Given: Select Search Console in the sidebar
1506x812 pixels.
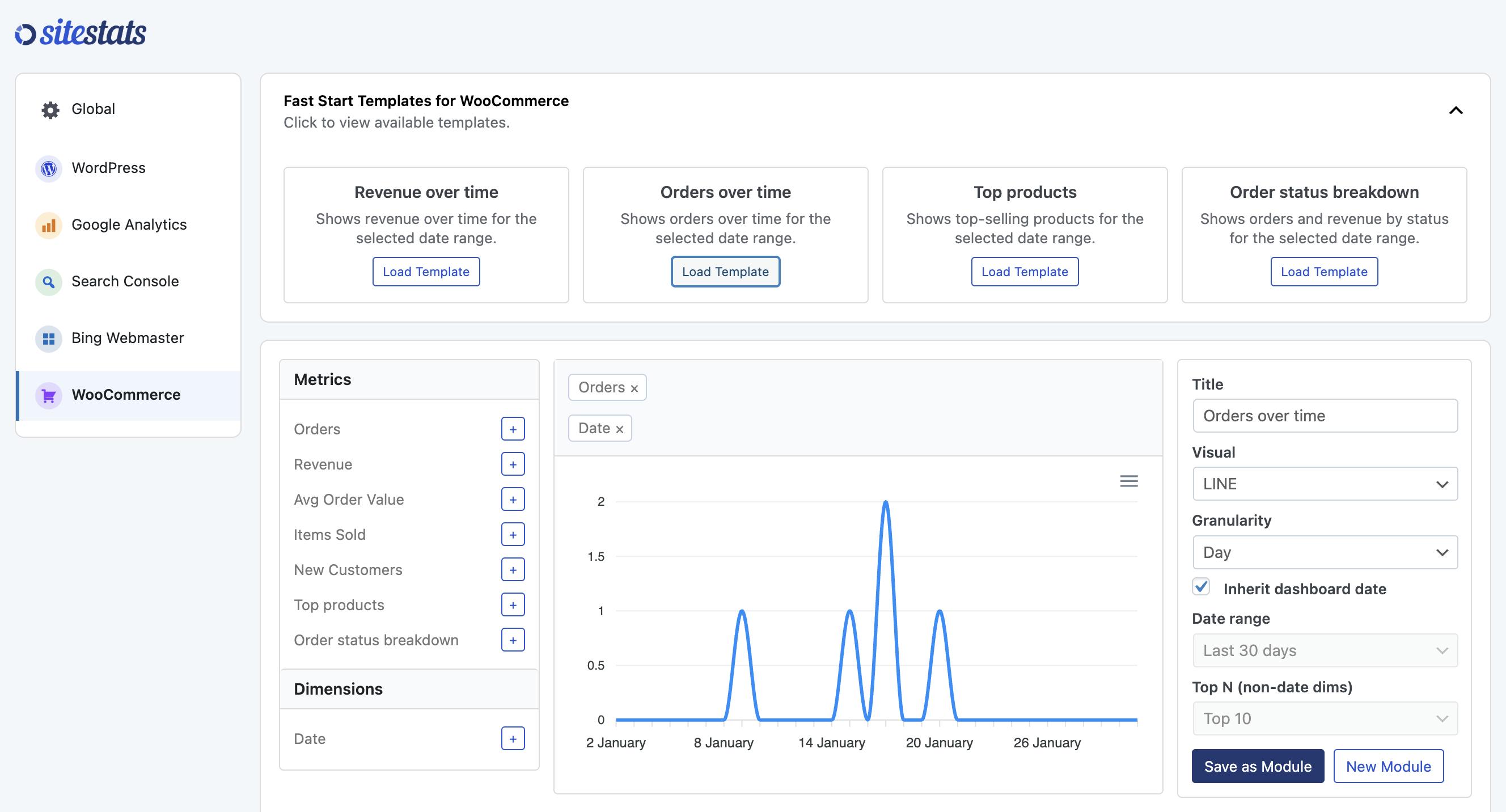Looking at the screenshot, I should 125,282.
